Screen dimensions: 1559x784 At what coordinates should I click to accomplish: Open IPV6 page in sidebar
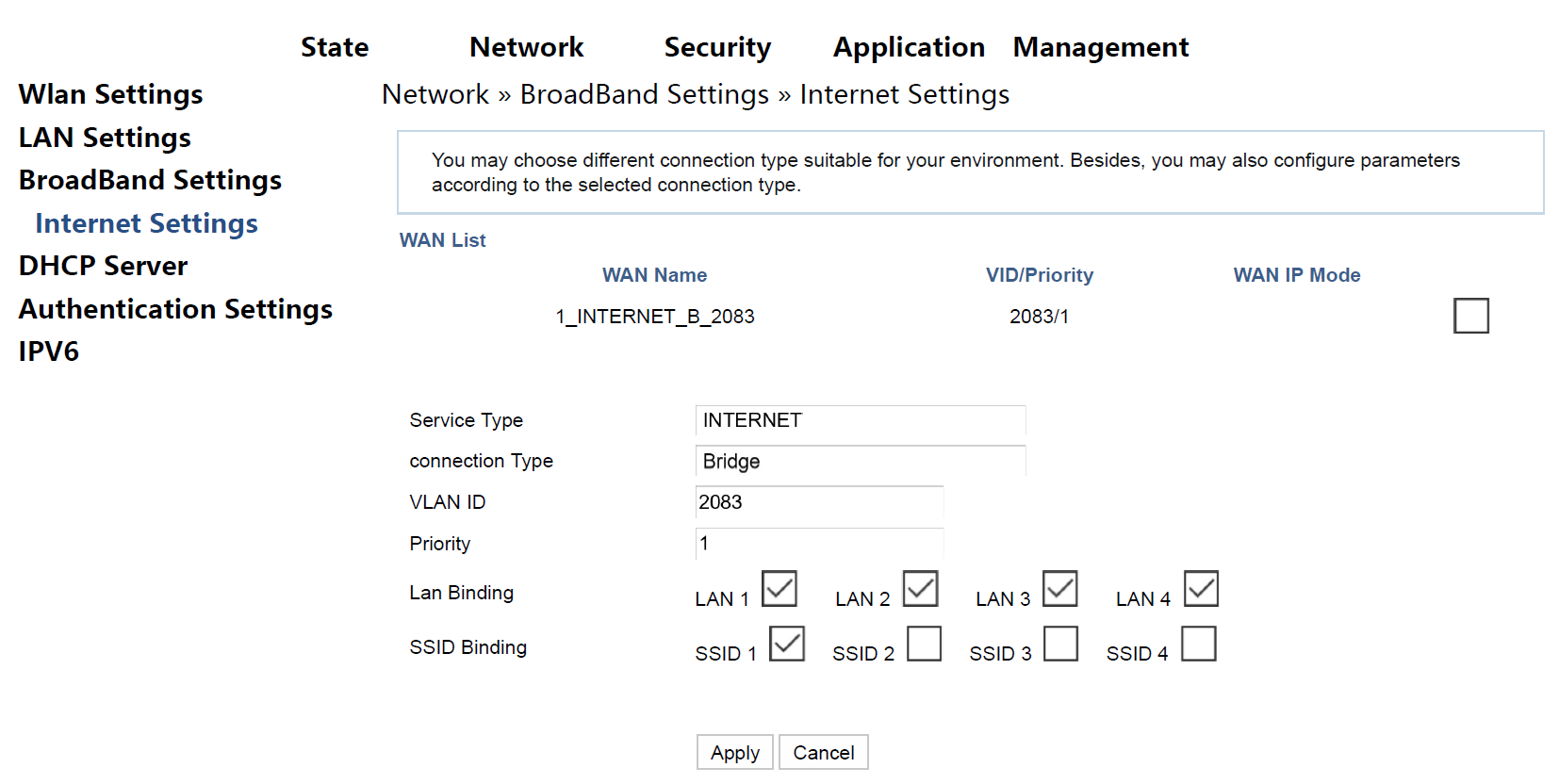(x=49, y=351)
